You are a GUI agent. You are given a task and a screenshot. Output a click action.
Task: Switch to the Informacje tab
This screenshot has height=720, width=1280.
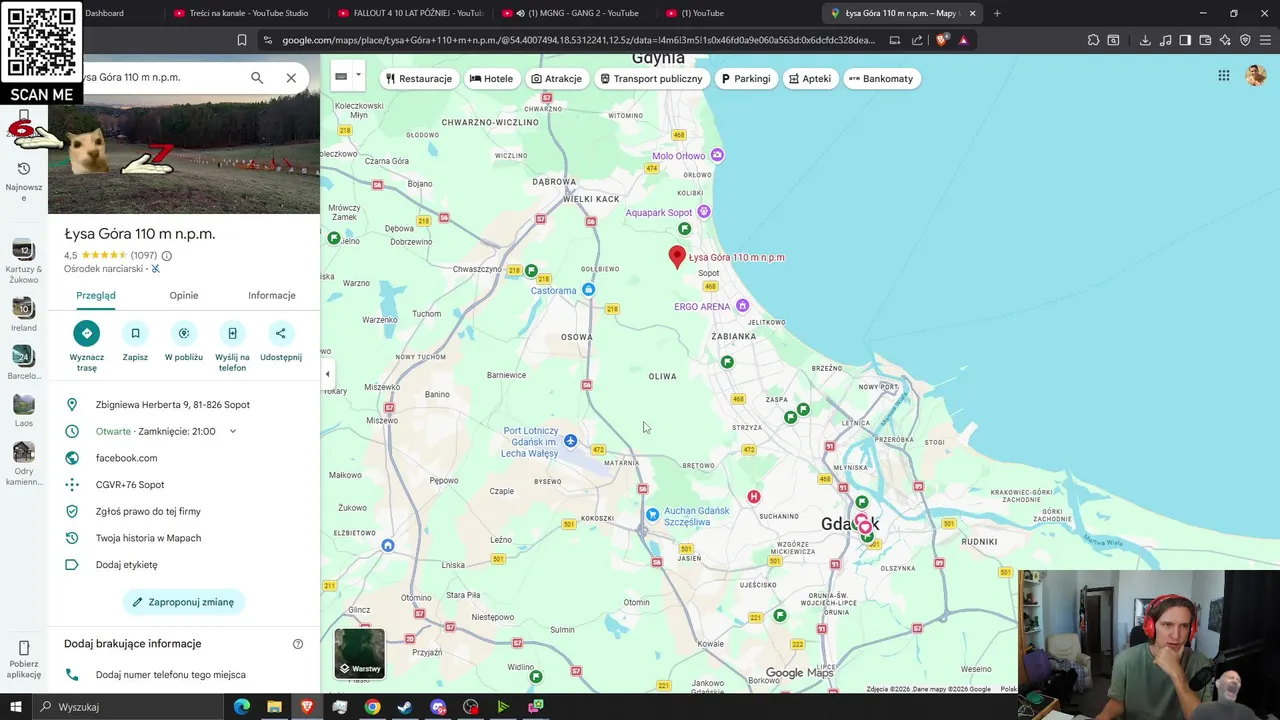(x=272, y=295)
